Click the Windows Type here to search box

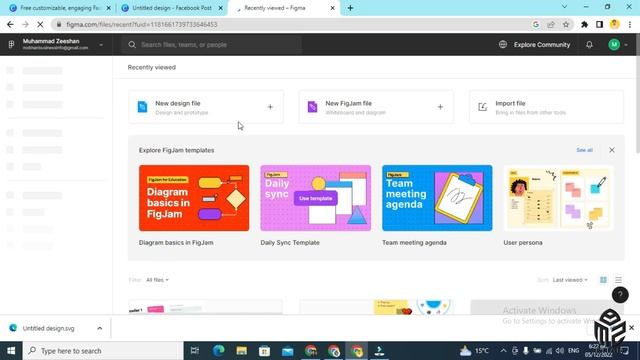(x=103, y=351)
